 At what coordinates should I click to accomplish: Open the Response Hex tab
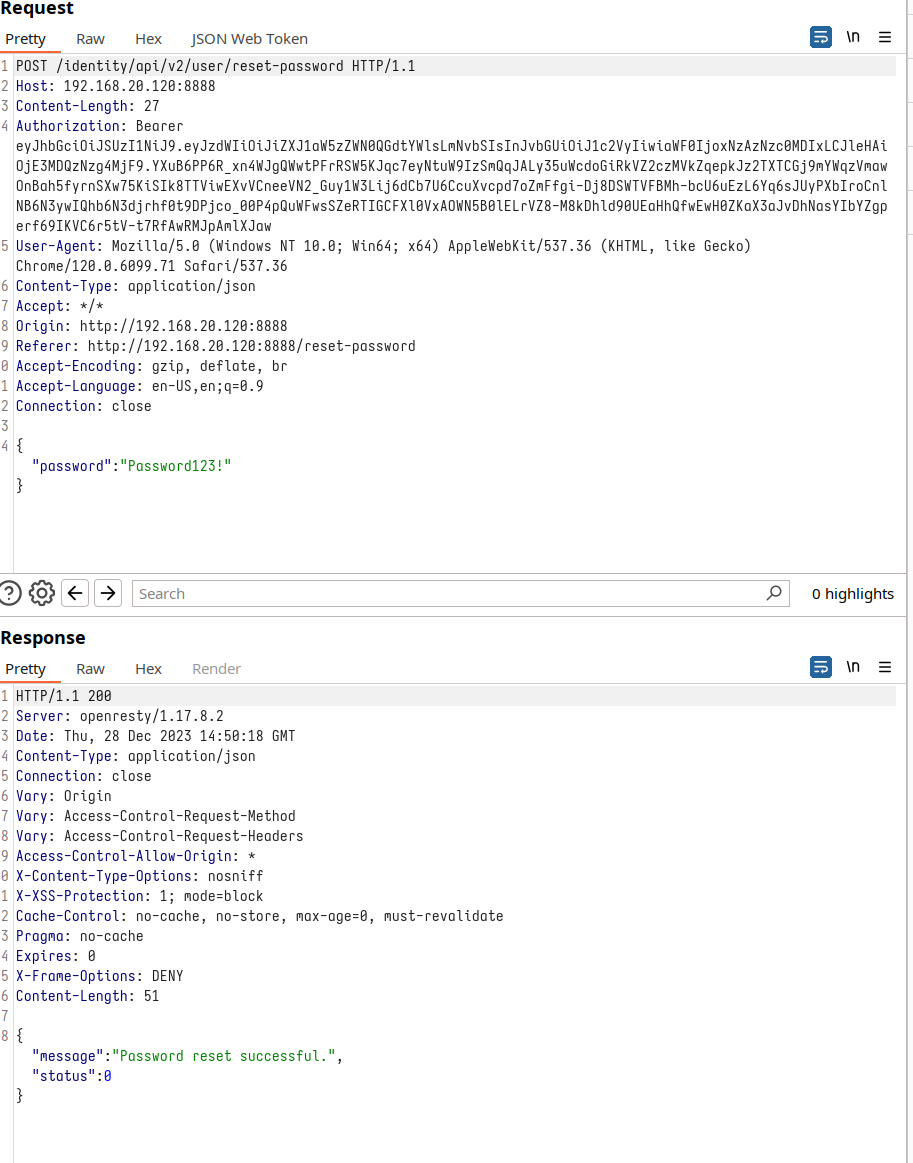tap(148, 669)
